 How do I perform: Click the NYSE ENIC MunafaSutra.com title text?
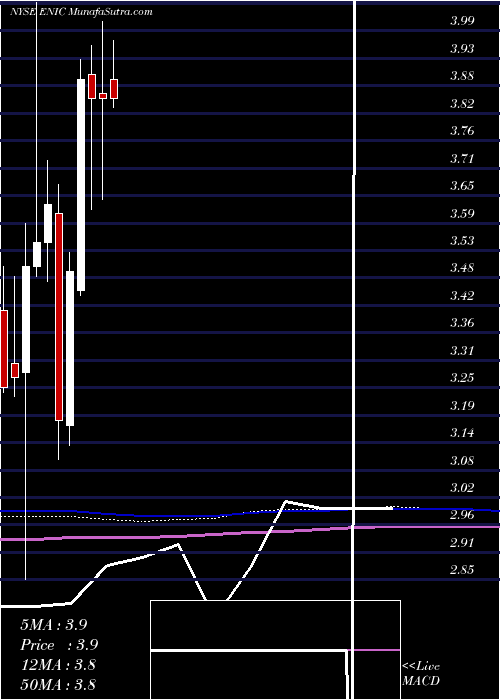[x=81, y=12]
